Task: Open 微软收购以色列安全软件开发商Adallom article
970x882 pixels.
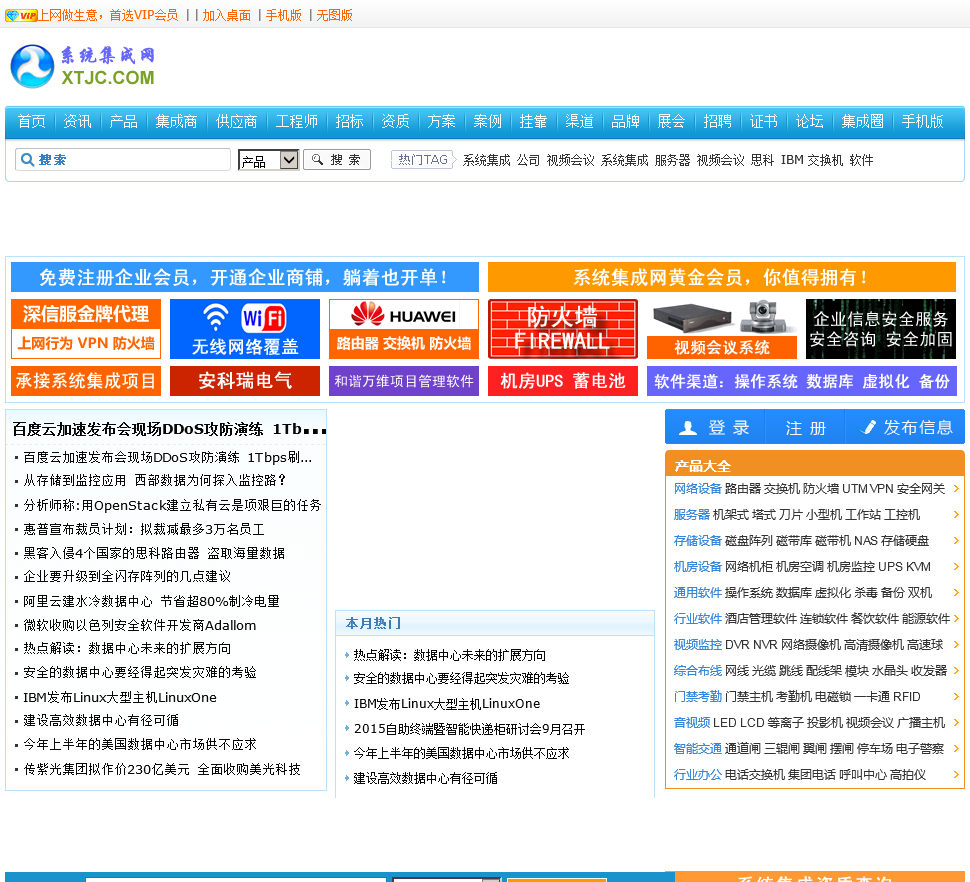Action: pyautogui.click(x=140, y=625)
